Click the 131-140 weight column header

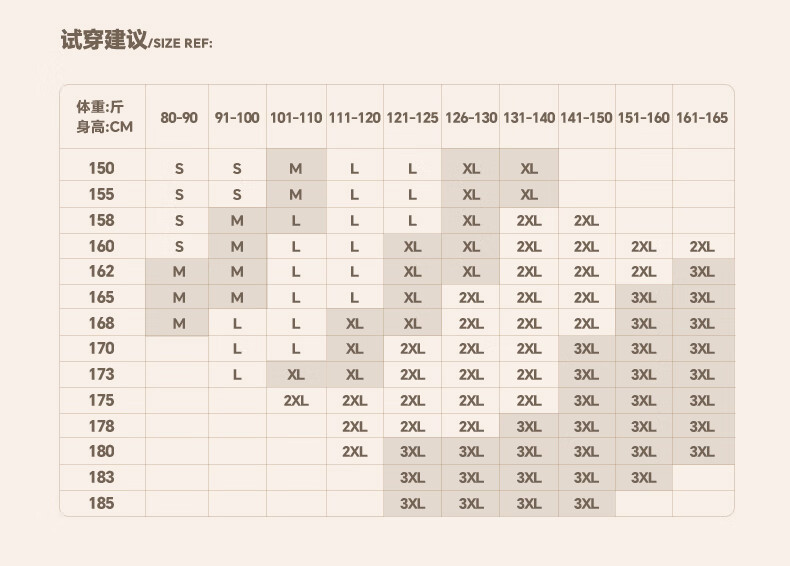pyautogui.click(x=529, y=118)
